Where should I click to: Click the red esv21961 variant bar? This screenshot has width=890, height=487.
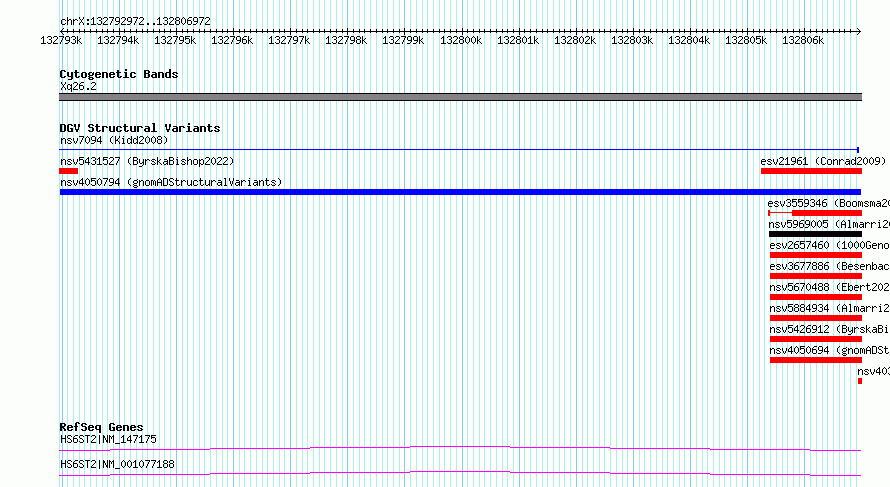(x=811, y=171)
